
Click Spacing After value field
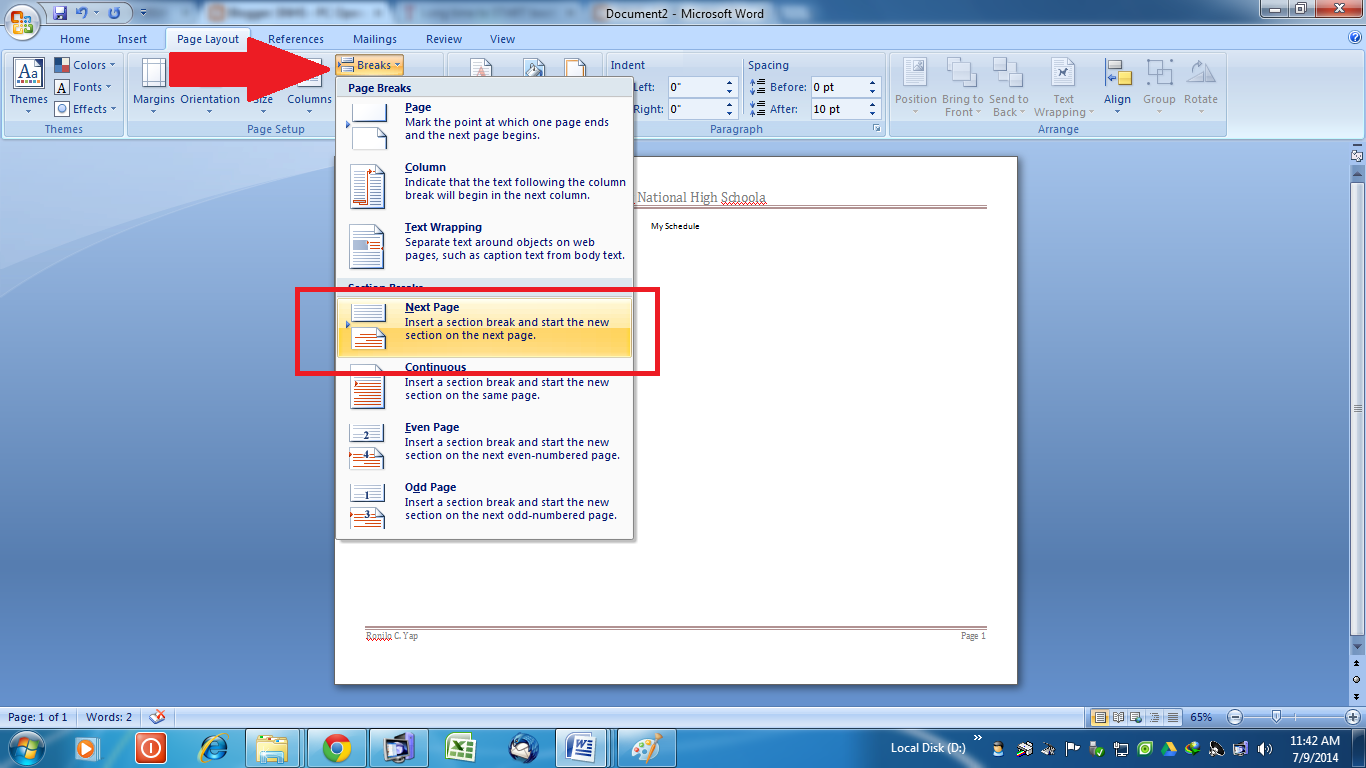pyautogui.click(x=837, y=109)
